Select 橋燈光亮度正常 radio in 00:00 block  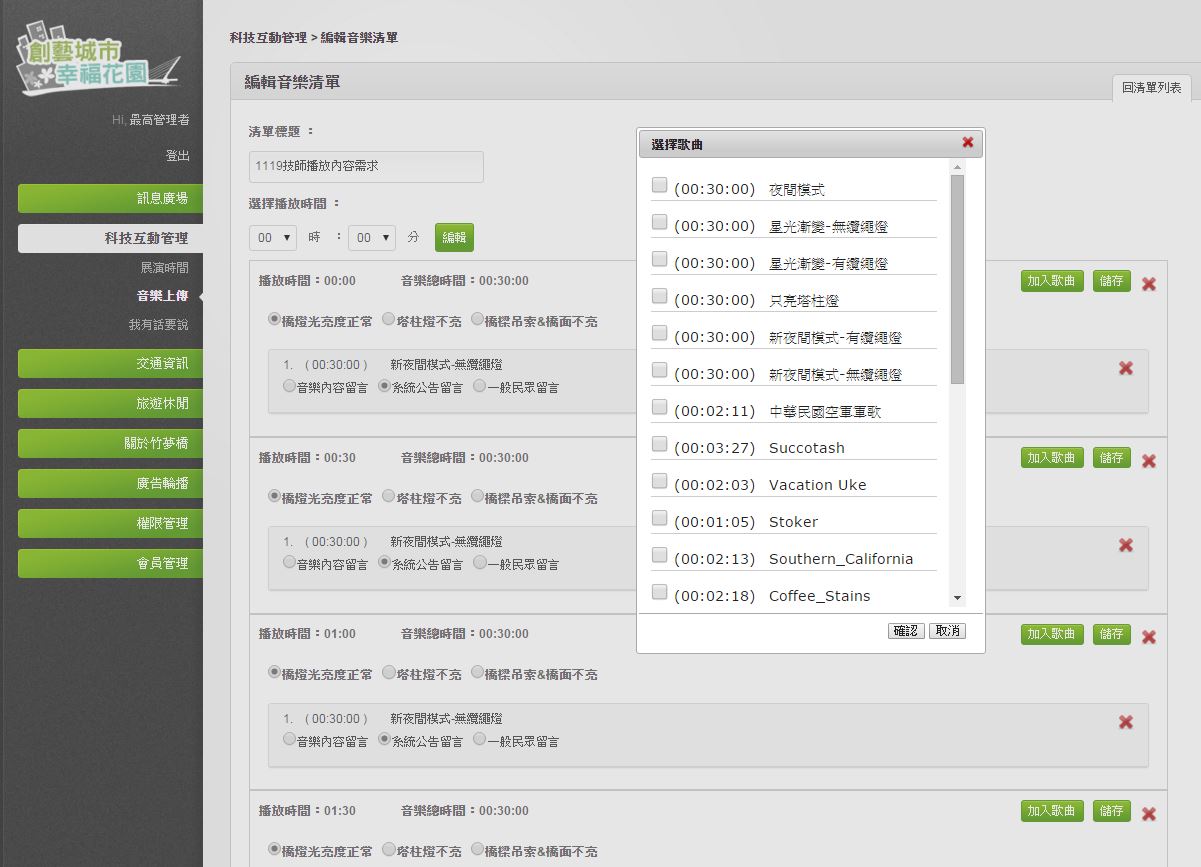tap(274, 320)
